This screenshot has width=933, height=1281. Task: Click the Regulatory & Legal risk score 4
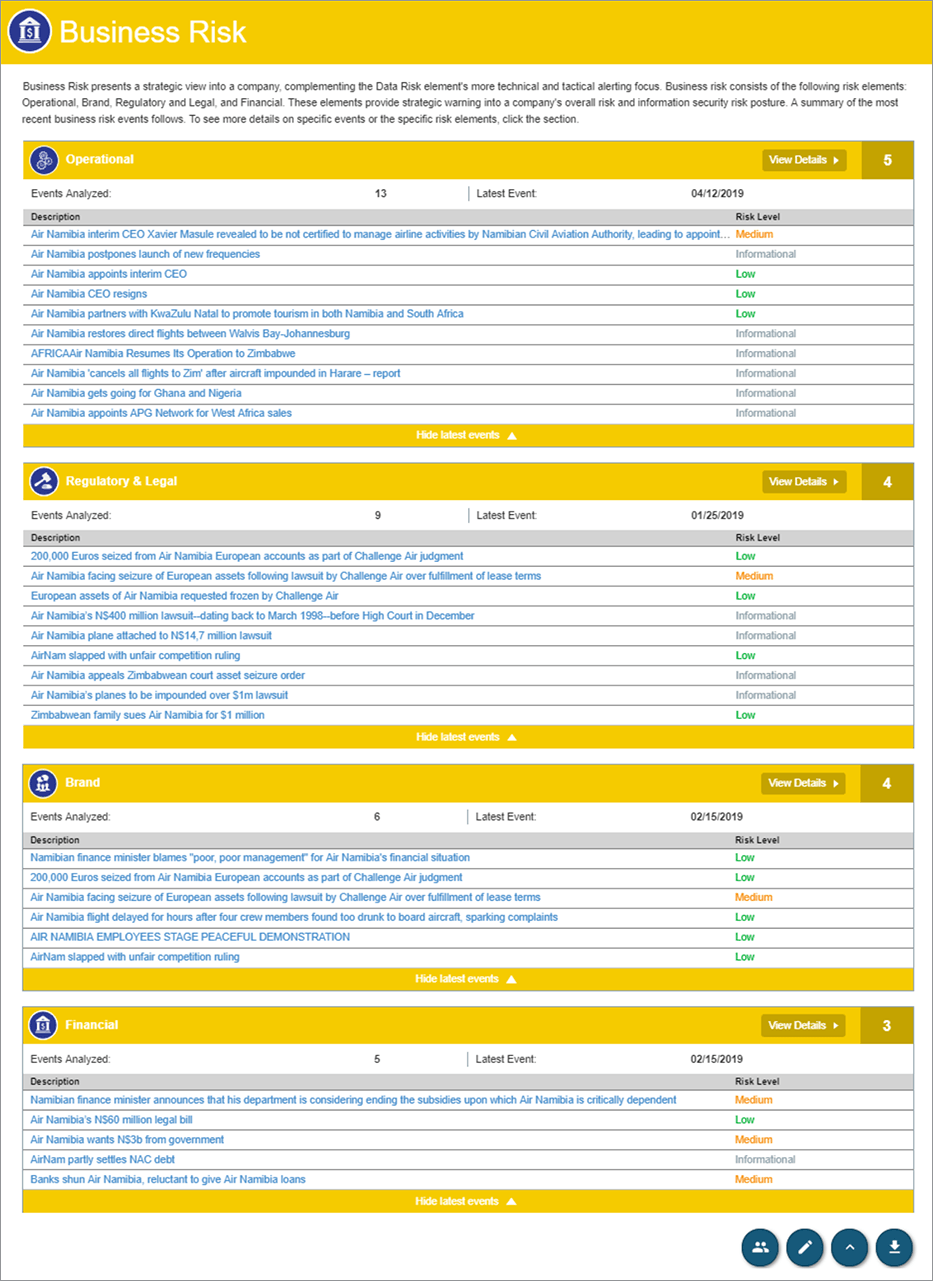coord(887,482)
